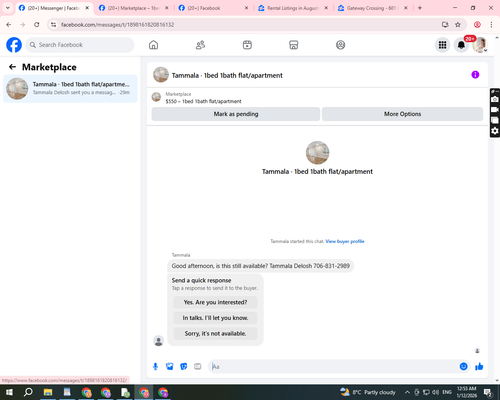Click the message input field
This screenshot has width=500, height=400.
(335, 367)
